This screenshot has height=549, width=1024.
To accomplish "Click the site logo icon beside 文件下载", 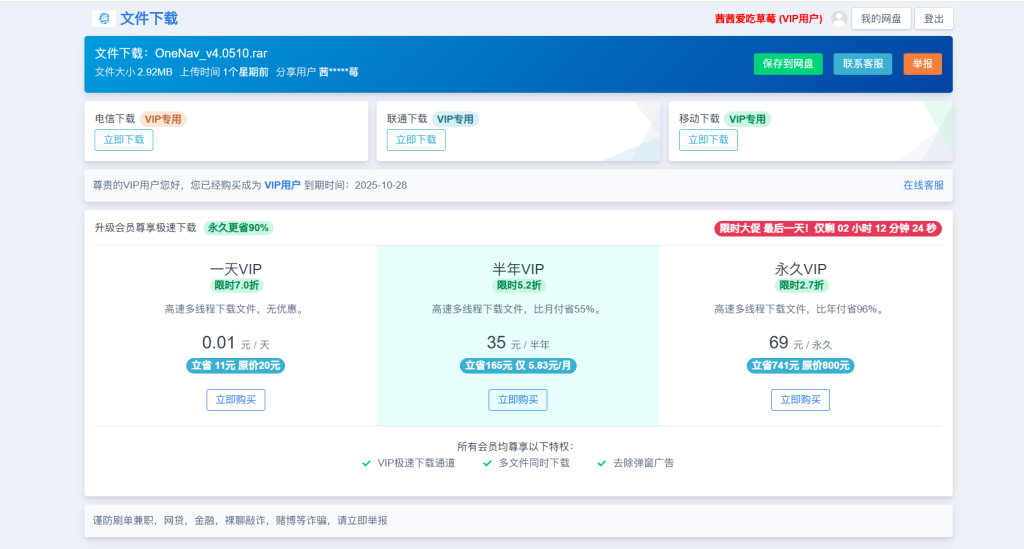I will click(104, 19).
